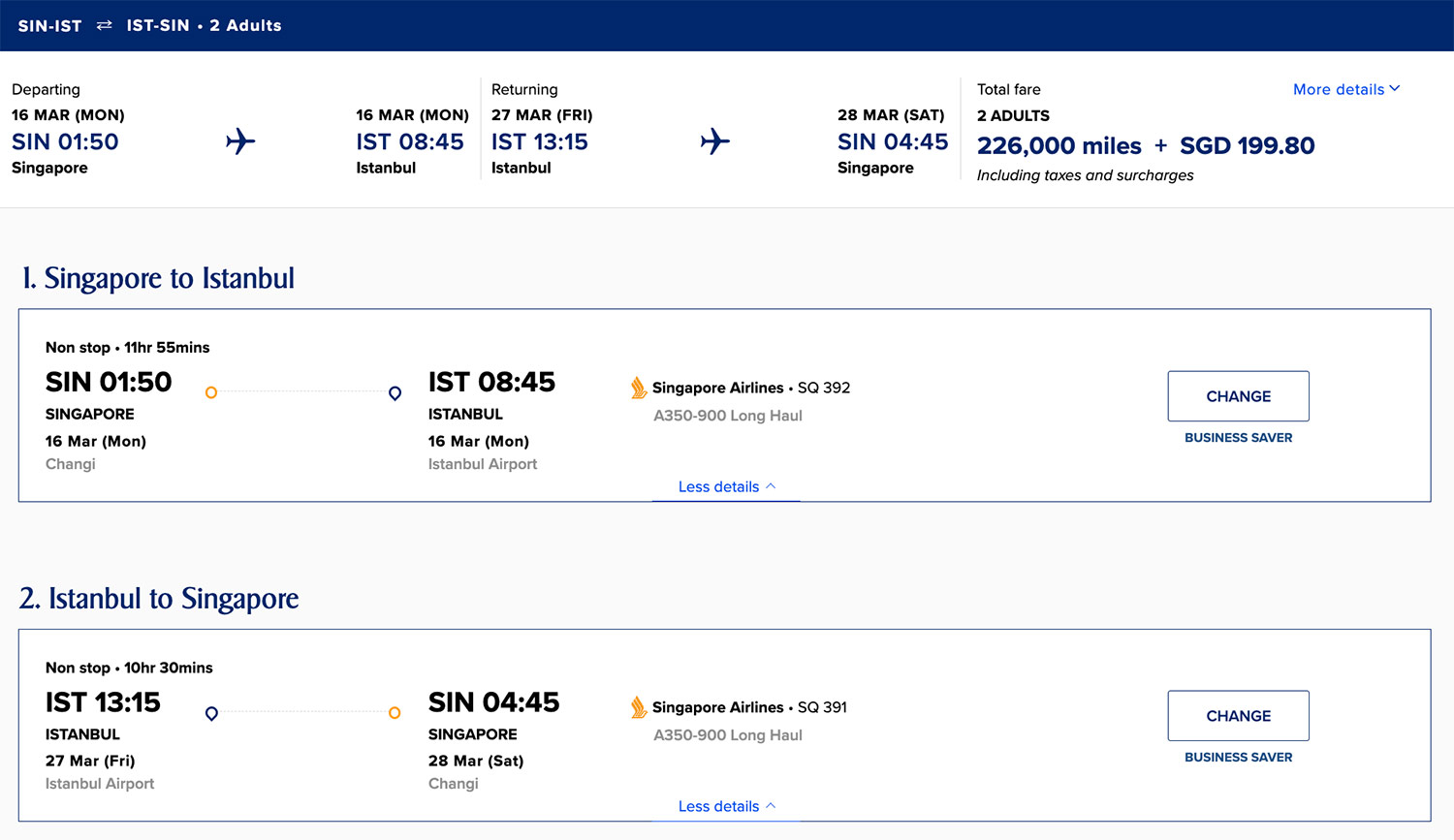Click the swap arrows icon in header
Screen dimensions: 1454x840
[104, 26]
